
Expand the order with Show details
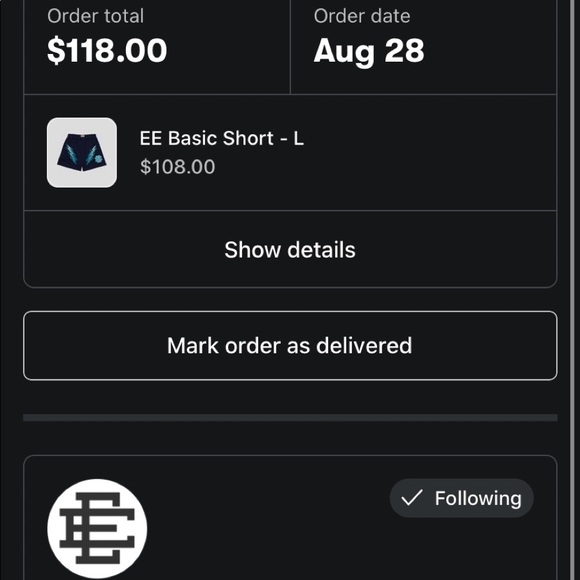coord(290,250)
